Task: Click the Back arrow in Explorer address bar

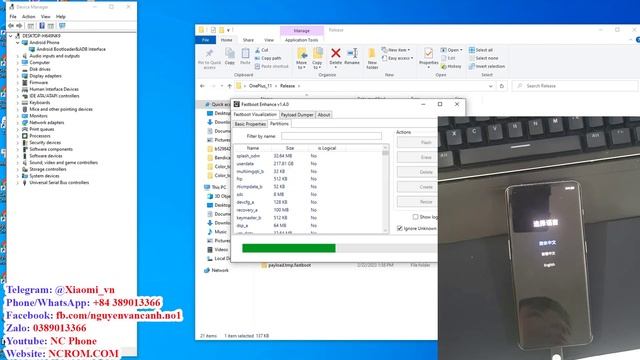Action: tap(202, 86)
